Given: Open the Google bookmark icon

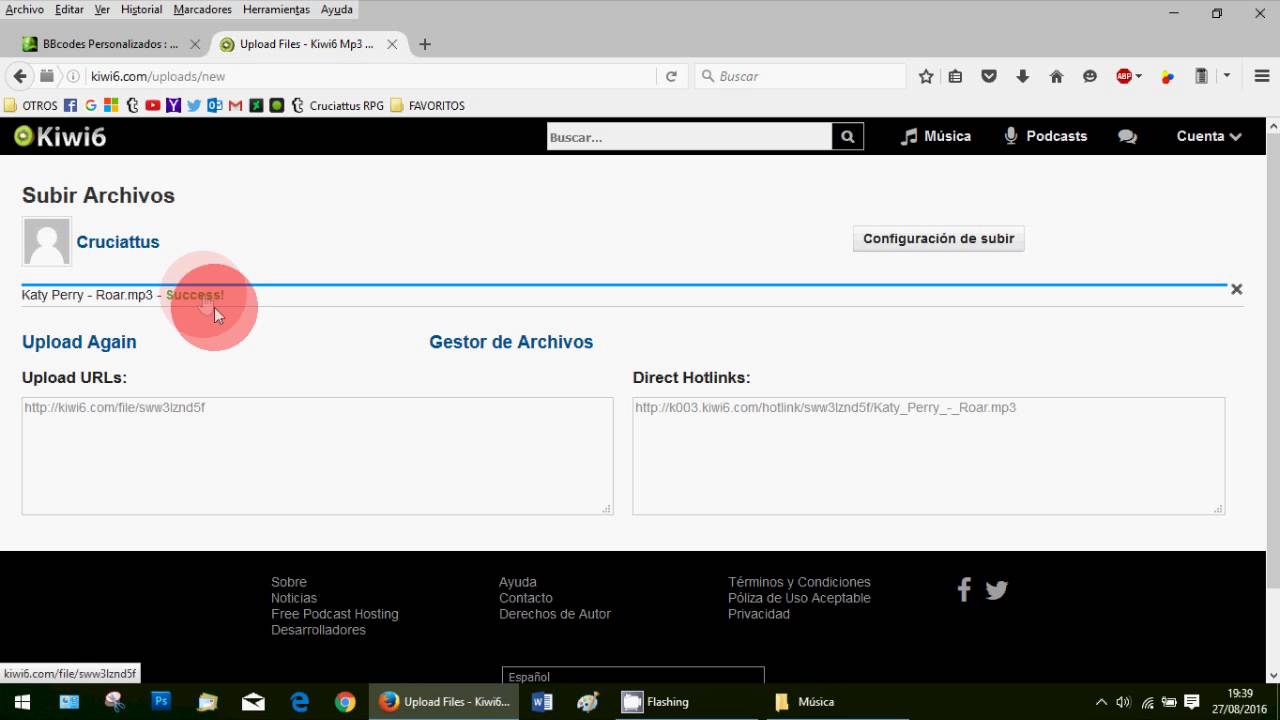Looking at the screenshot, I should pyautogui.click(x=91, y=105).
